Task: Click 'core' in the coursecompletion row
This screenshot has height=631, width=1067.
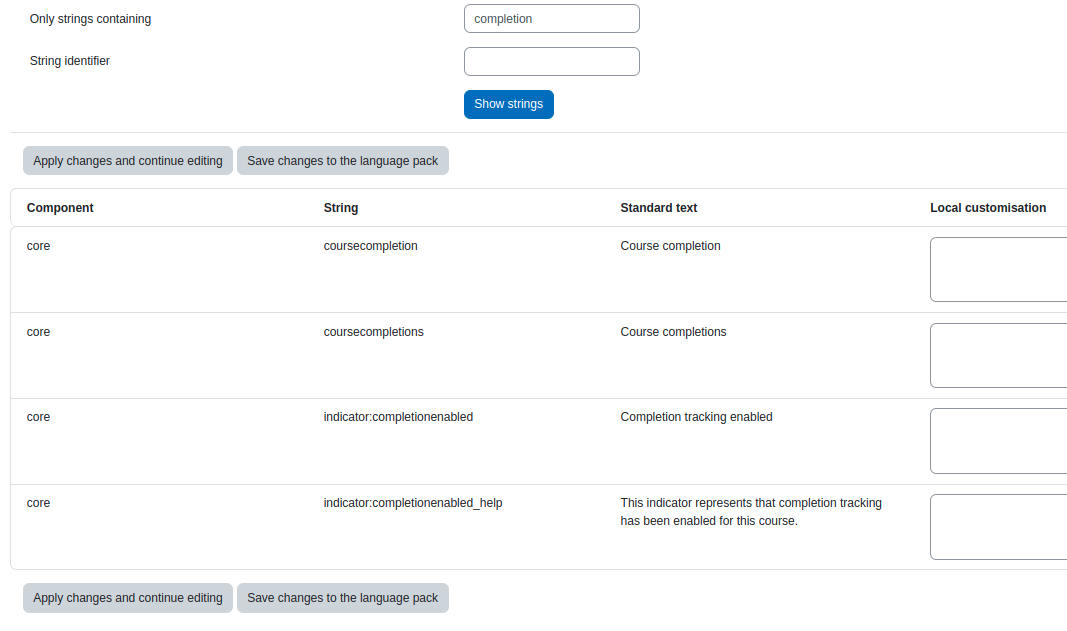Action: click(x=38, y=246)
